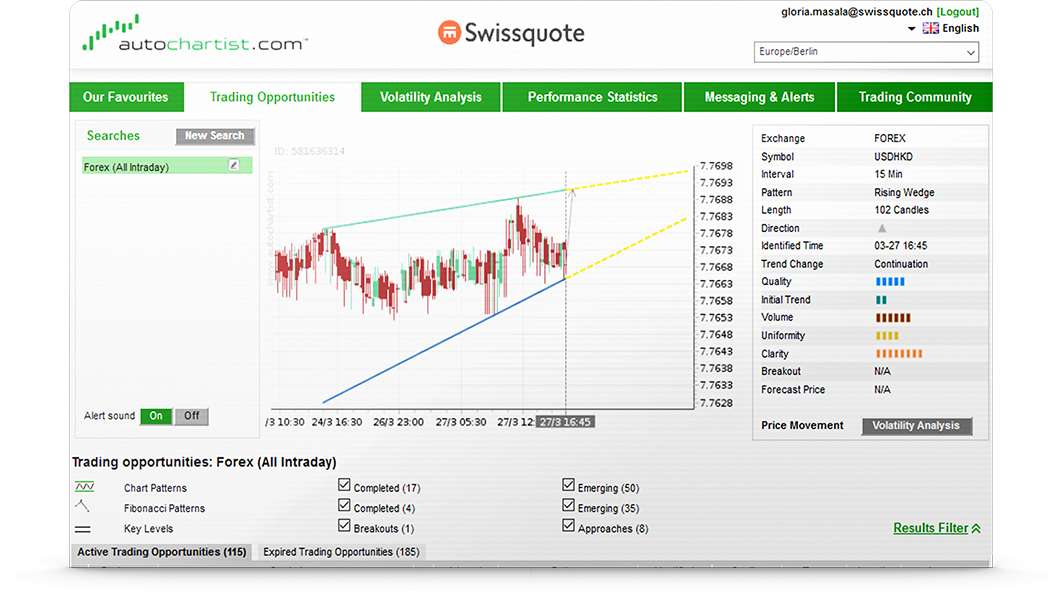The height and width of the screenshot is (594, 1062).
Task: Click the 03-27 16:45 identified time value
Action: coord(901,246)
